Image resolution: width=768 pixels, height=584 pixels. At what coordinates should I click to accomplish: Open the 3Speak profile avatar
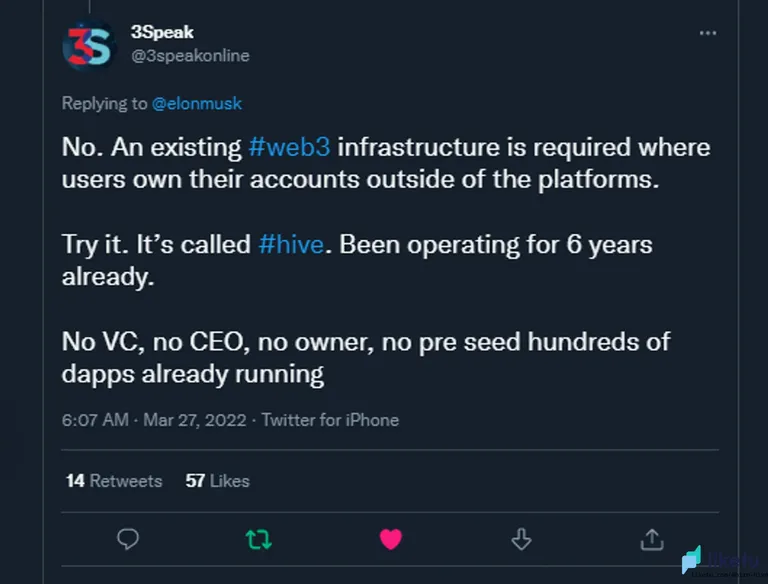click(x=89, y=45)
